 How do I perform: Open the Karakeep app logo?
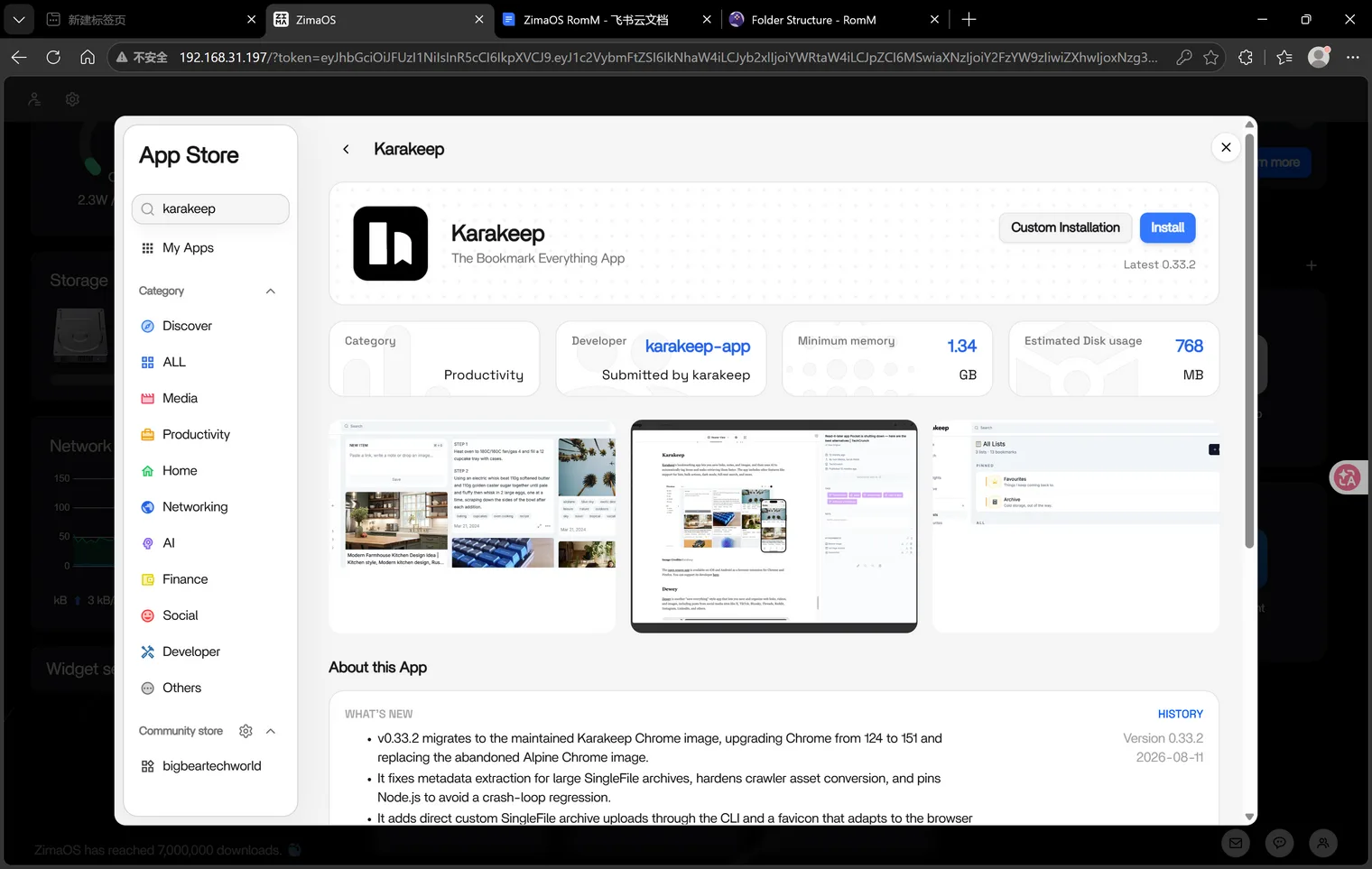[391, 244]
